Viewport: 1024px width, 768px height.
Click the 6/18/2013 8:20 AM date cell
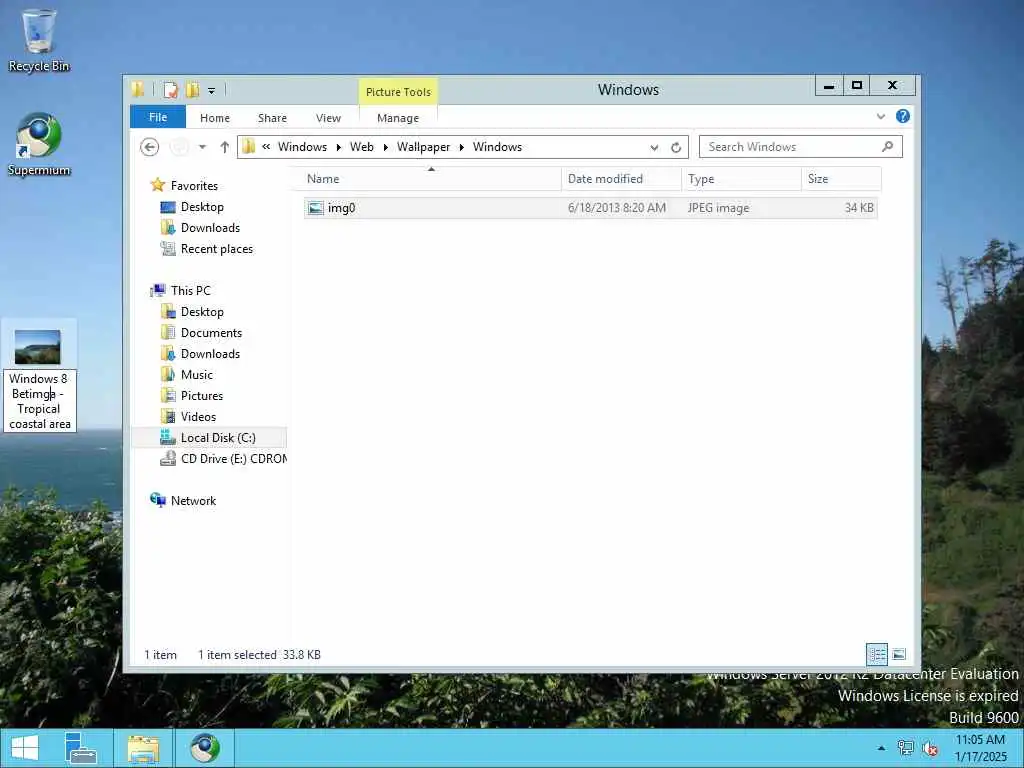pyautogui.click(x=617, y=208)
